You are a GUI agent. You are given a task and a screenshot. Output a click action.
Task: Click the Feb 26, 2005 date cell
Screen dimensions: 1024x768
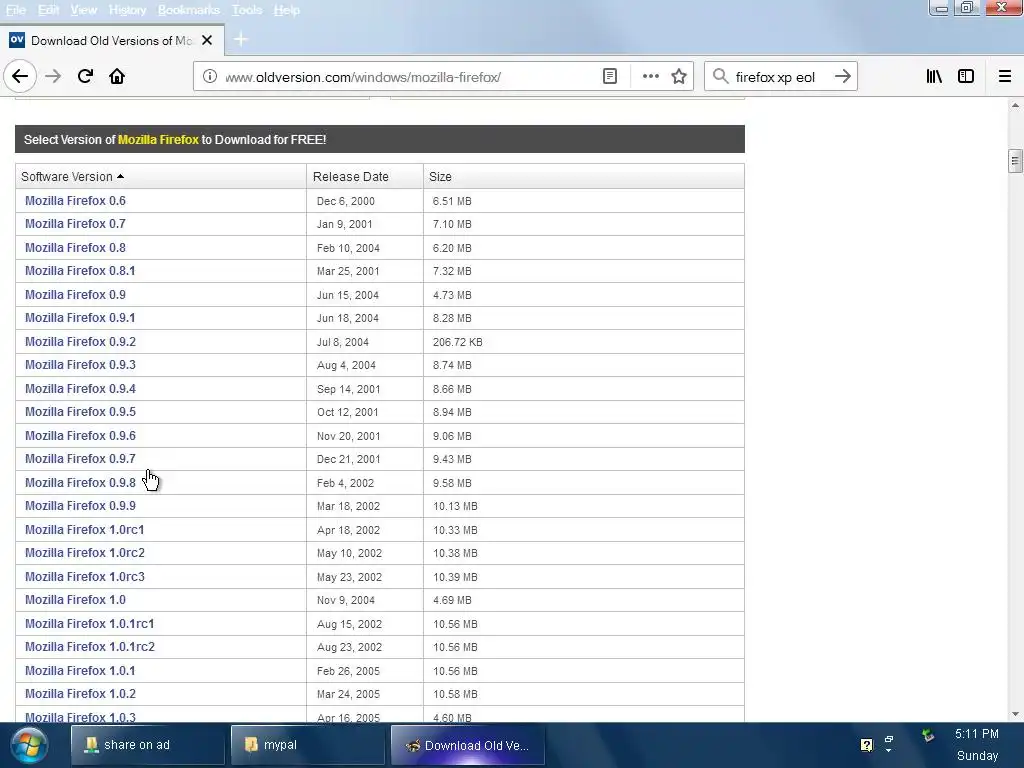348,671
